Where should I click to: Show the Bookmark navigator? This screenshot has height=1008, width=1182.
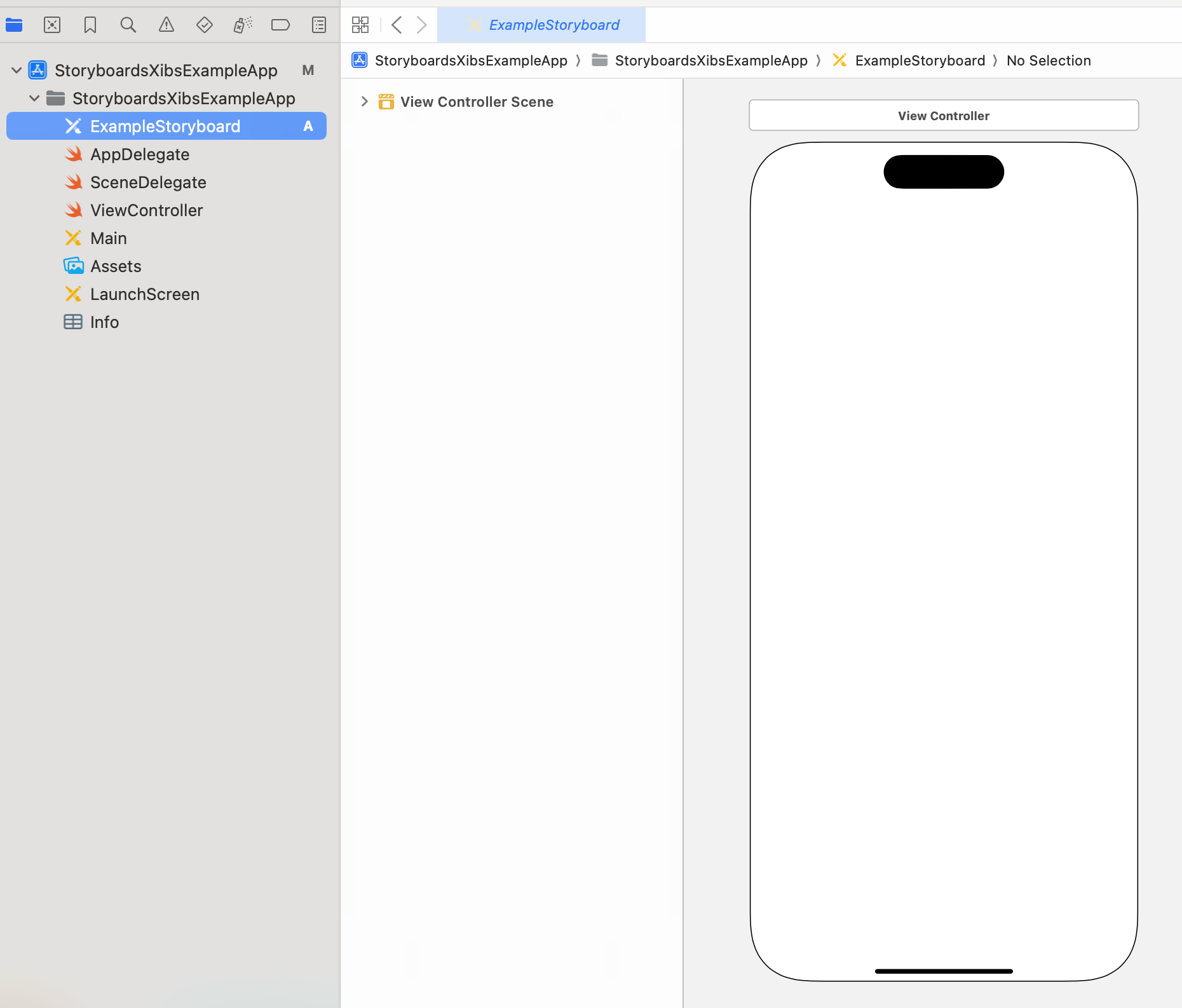coord(90,25)
